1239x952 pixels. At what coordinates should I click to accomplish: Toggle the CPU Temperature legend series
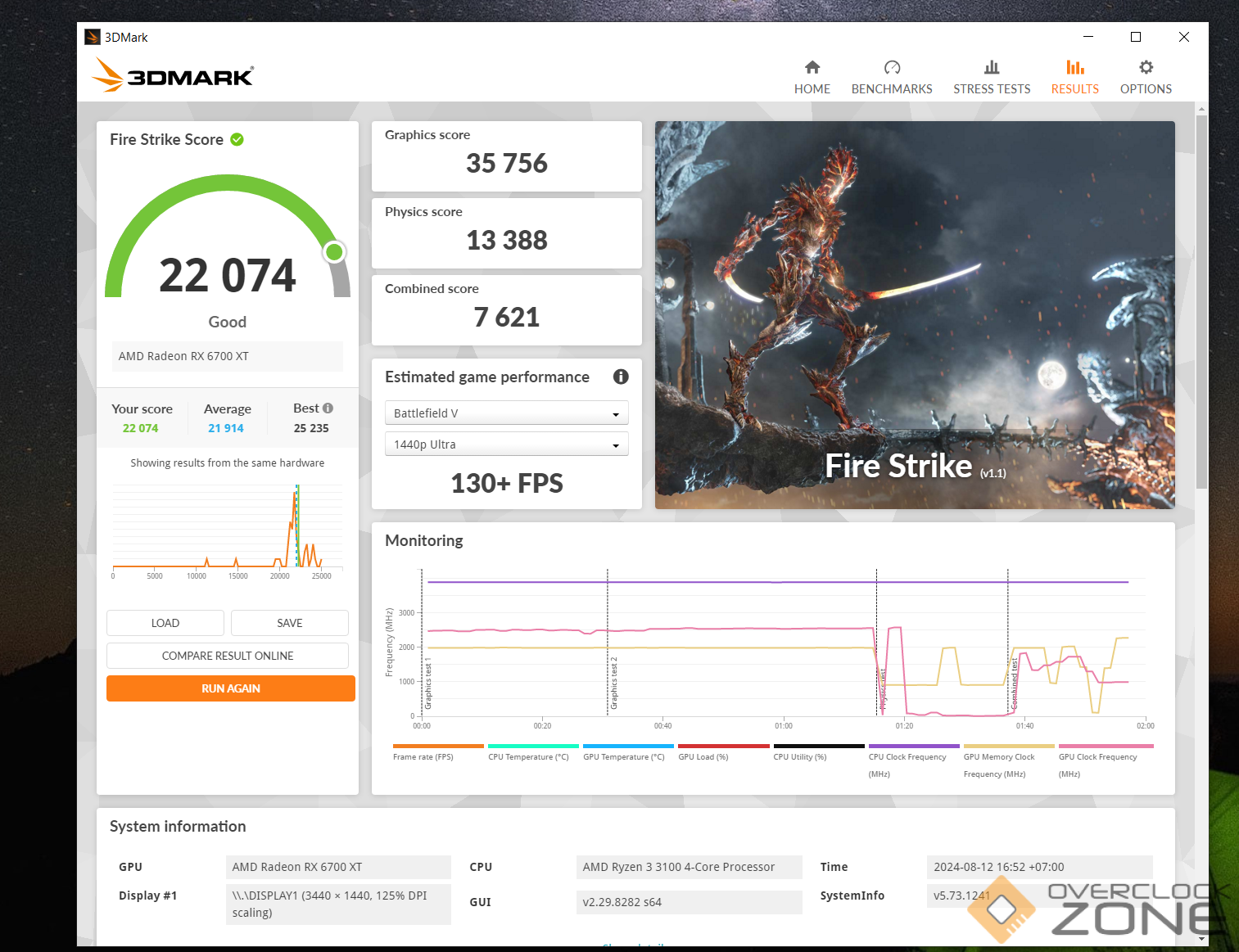(533, 754)
